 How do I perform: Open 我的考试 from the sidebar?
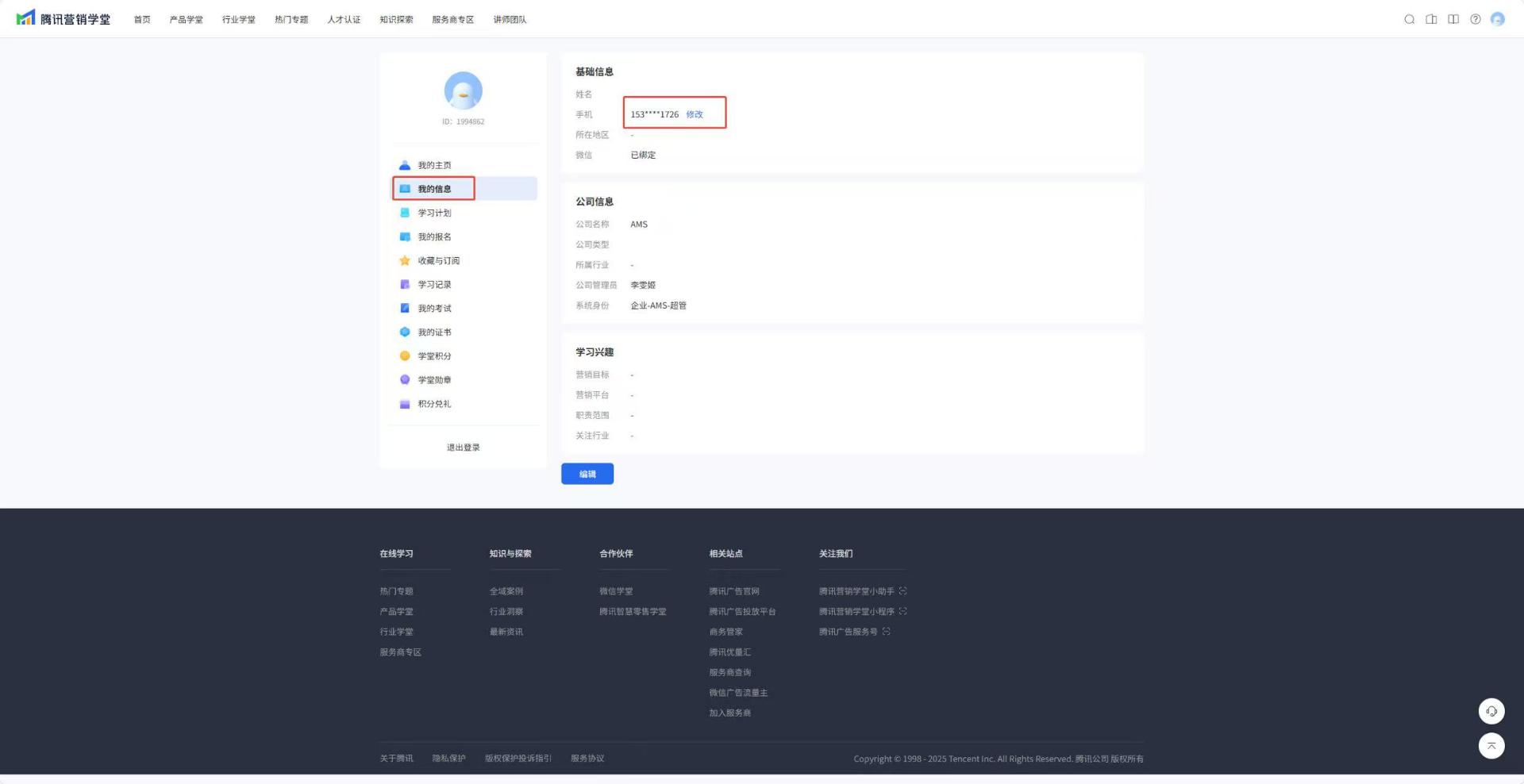tap(434, 308)
